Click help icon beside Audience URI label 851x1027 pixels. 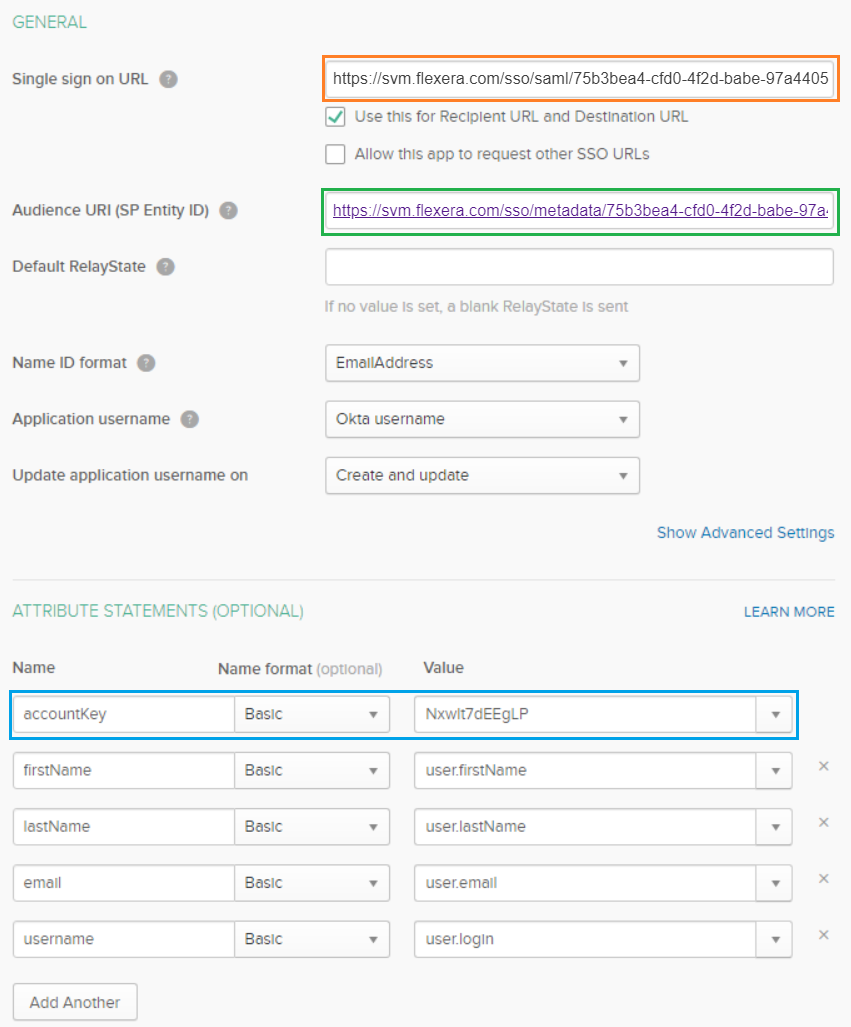click(229, 210)
